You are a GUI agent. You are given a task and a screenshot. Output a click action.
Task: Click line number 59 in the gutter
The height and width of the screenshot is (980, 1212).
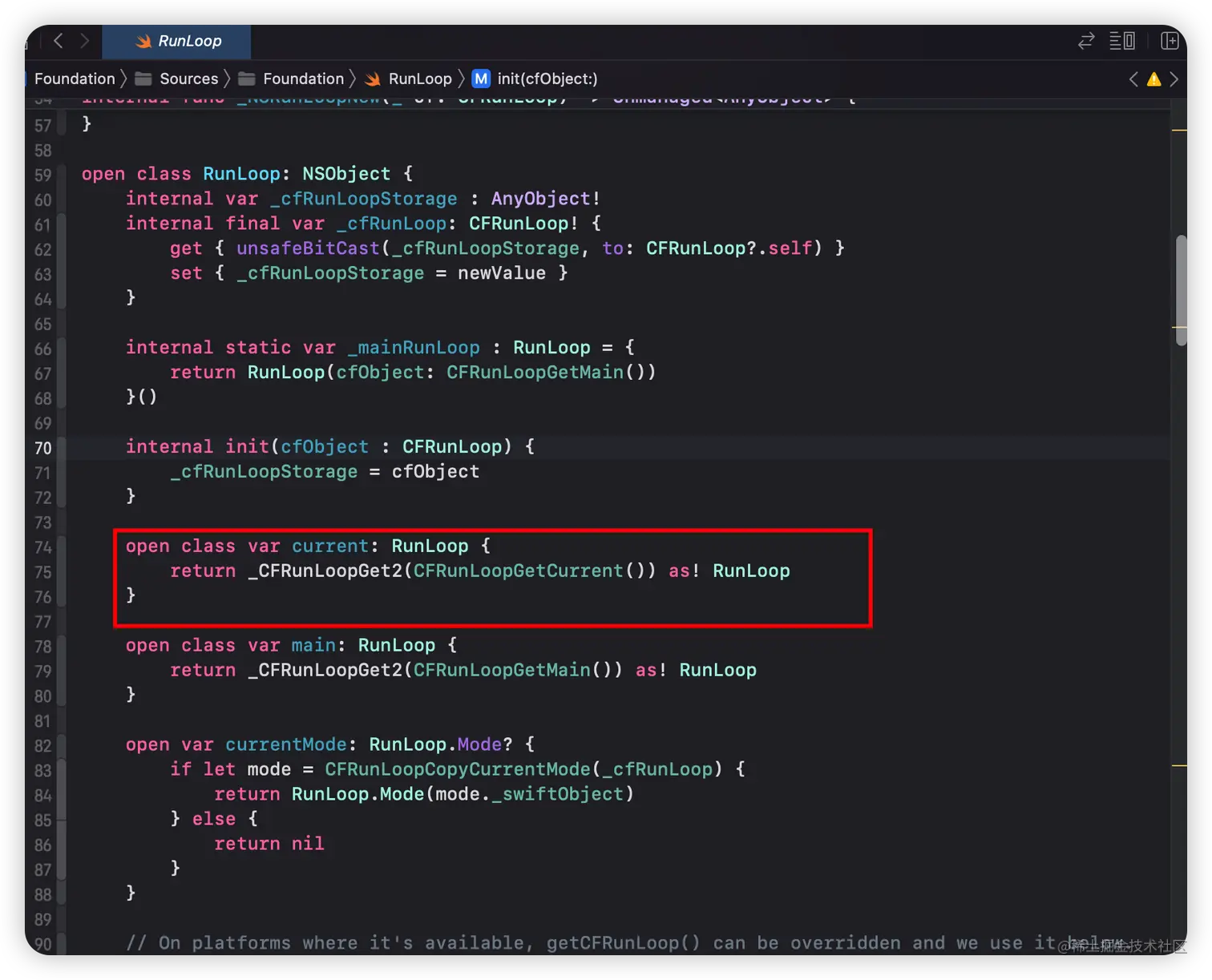click(x=42, y=175)
